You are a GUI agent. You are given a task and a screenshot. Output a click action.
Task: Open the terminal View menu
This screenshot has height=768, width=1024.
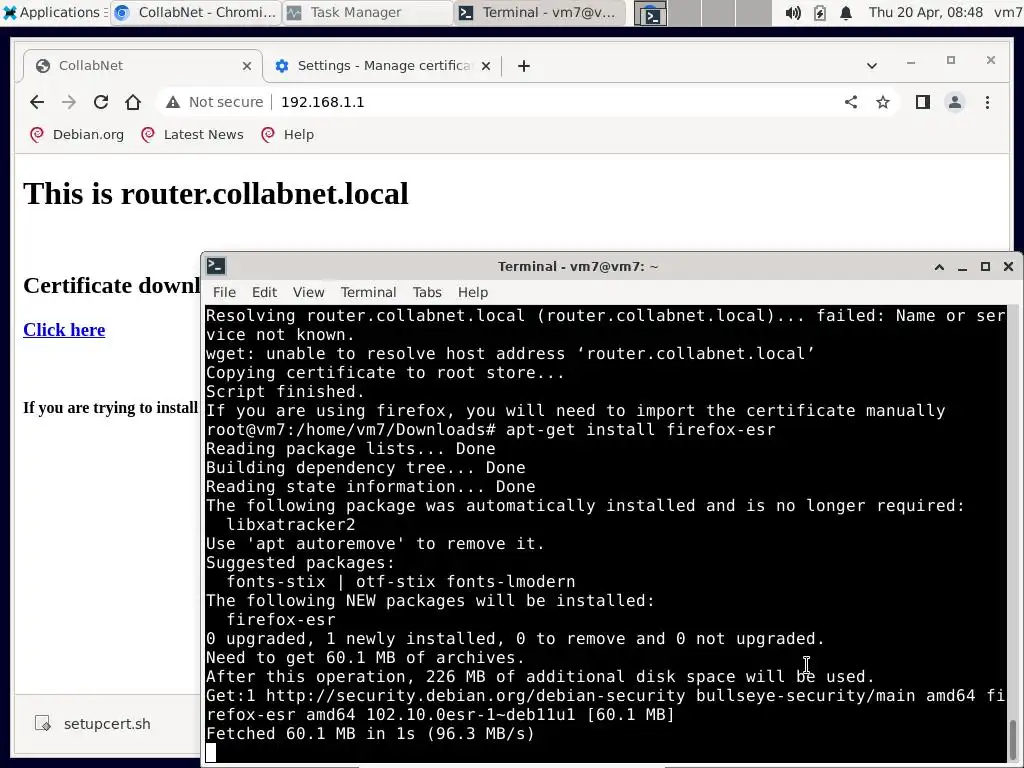click(x=308, y=293)
